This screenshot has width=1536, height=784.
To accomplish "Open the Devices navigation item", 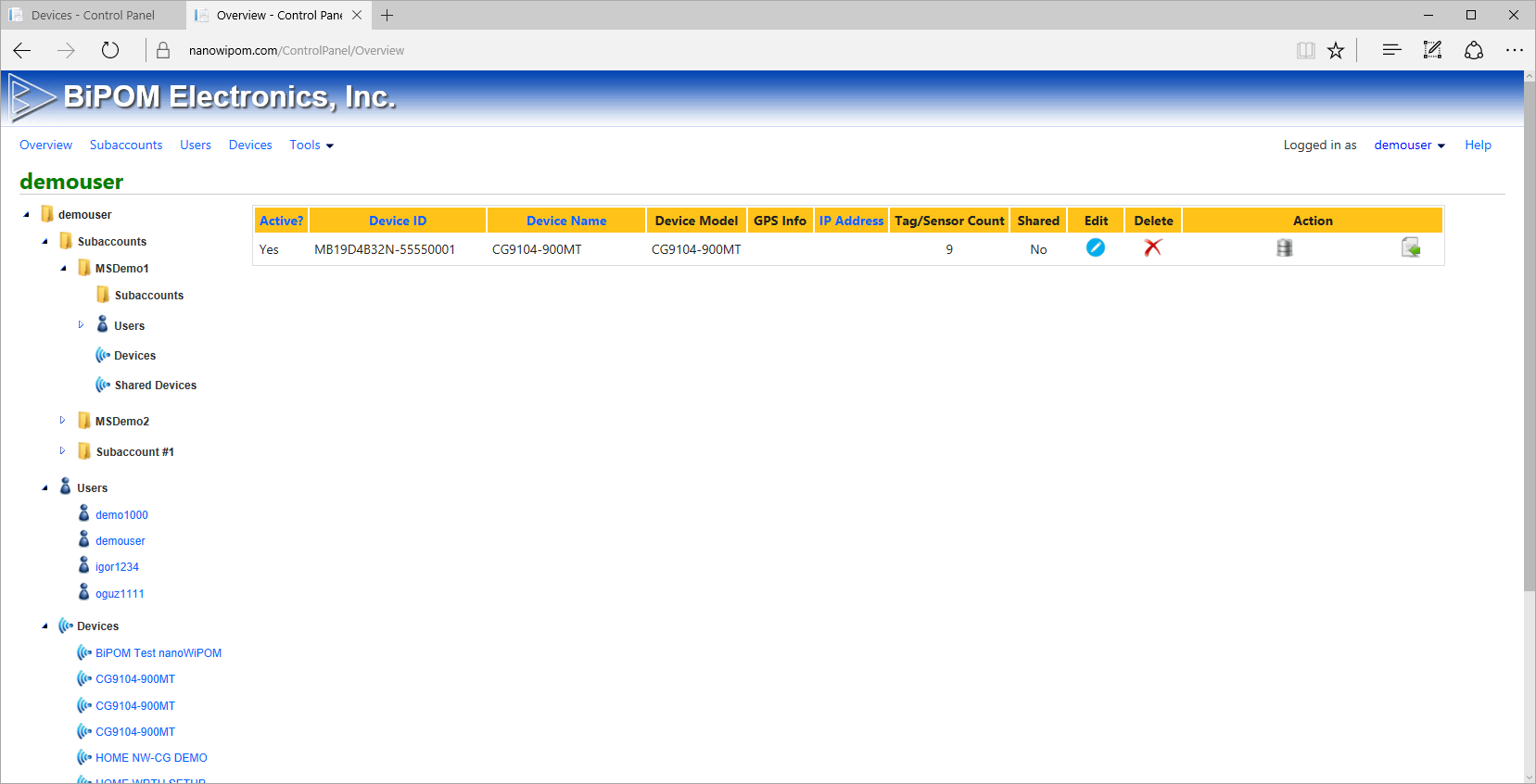I will tap(250, 145).
